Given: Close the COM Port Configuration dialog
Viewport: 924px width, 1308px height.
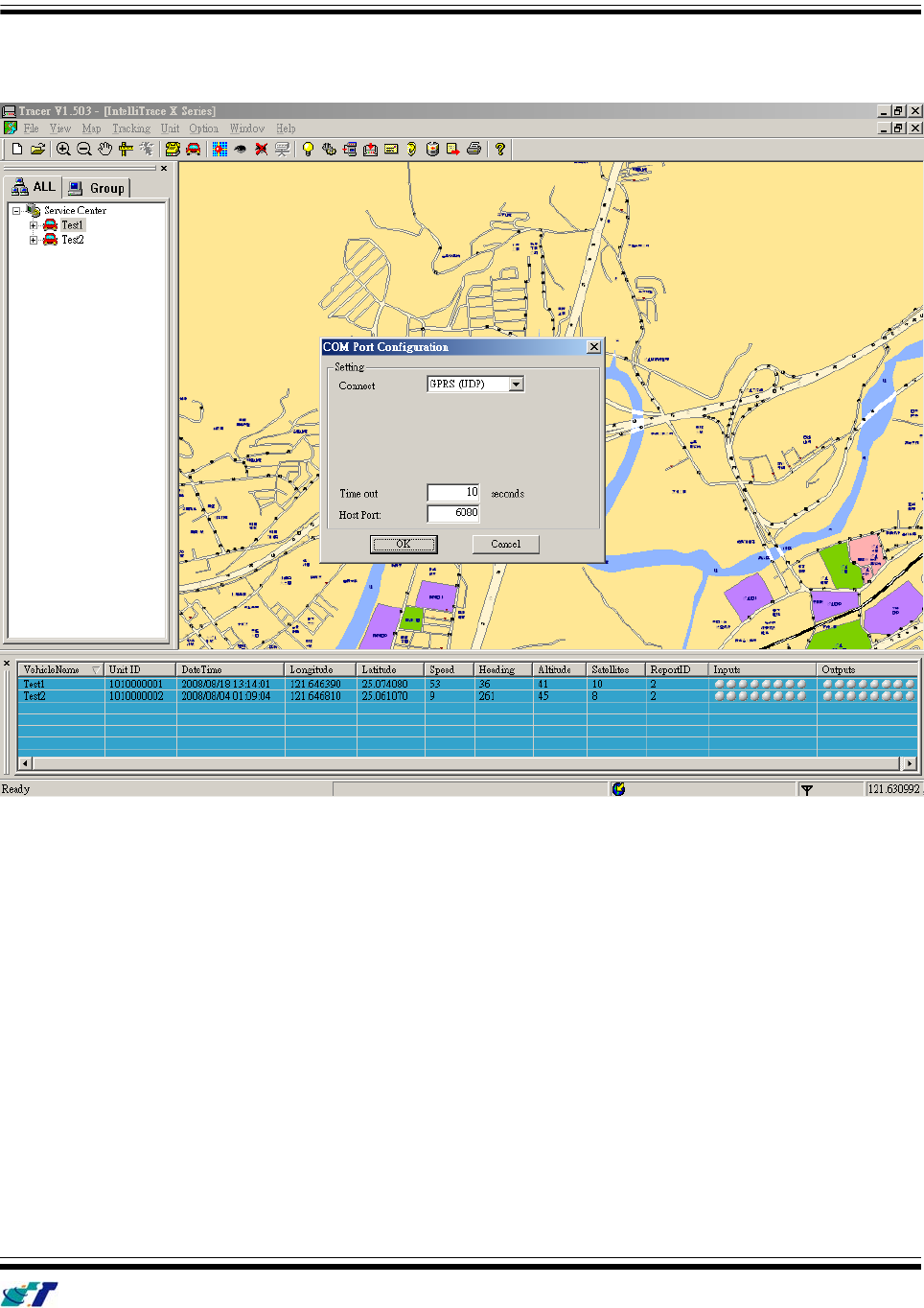Looking at the screenshot, I should [593, 347].
